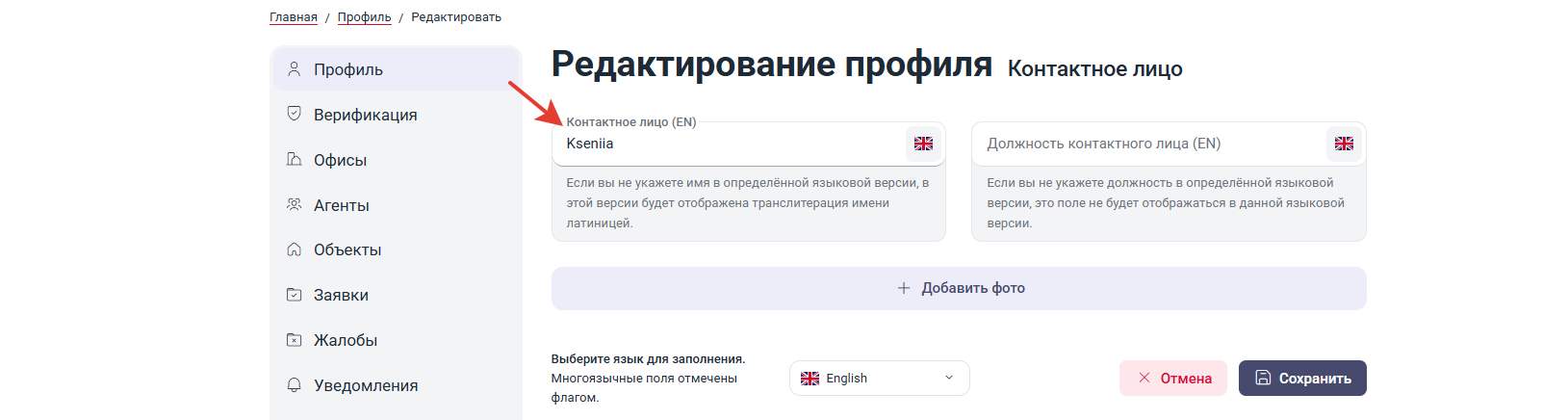1568x420 pixels.
Task: Click the notifications bell icon
Action: click(295, 385)
